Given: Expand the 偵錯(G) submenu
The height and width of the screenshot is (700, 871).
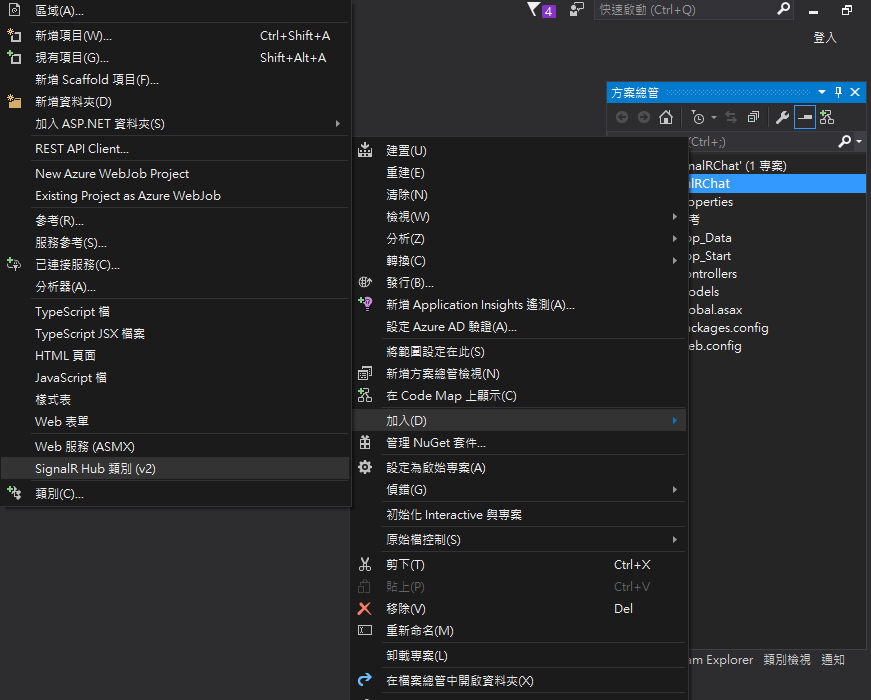Looking at the screenshot, I should pyautogui.click(x=675, y=489).
